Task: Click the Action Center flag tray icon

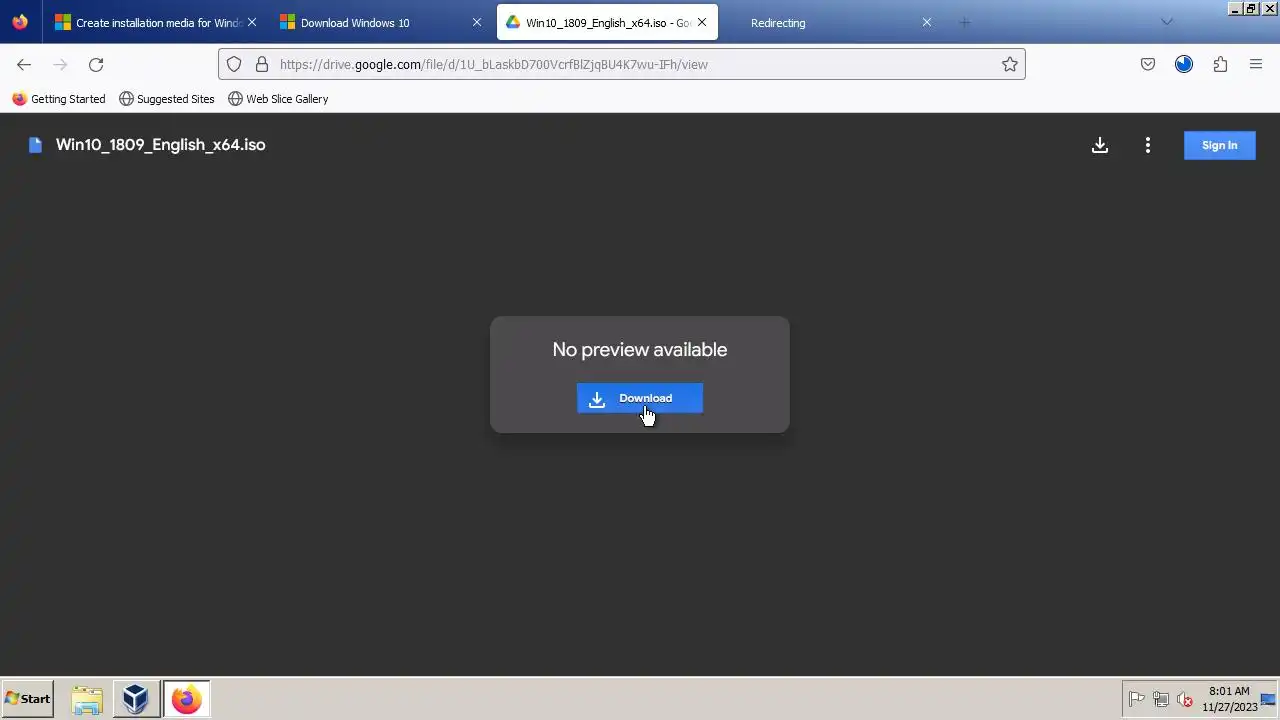Action: click(1137, 700)
